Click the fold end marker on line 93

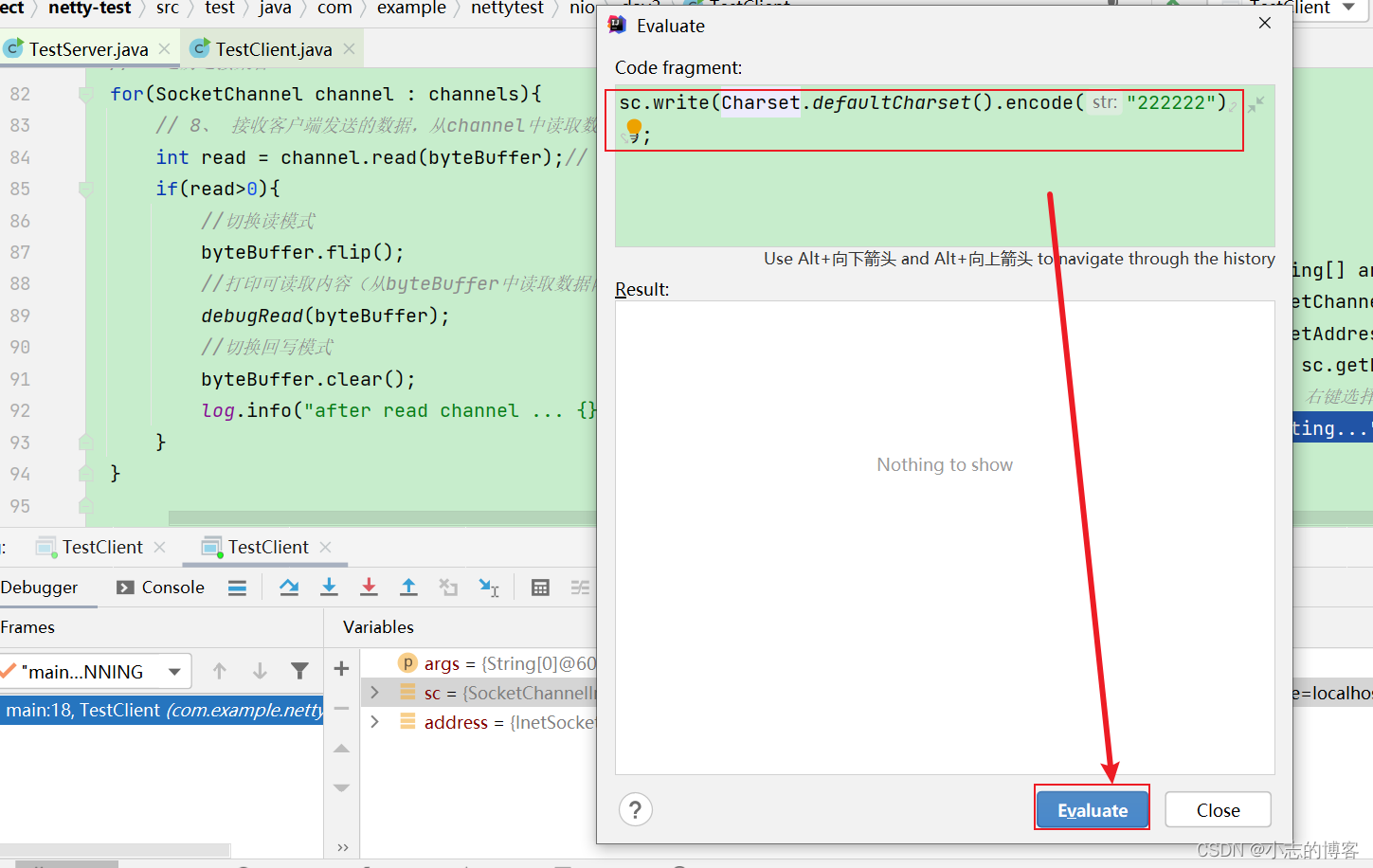86,442
